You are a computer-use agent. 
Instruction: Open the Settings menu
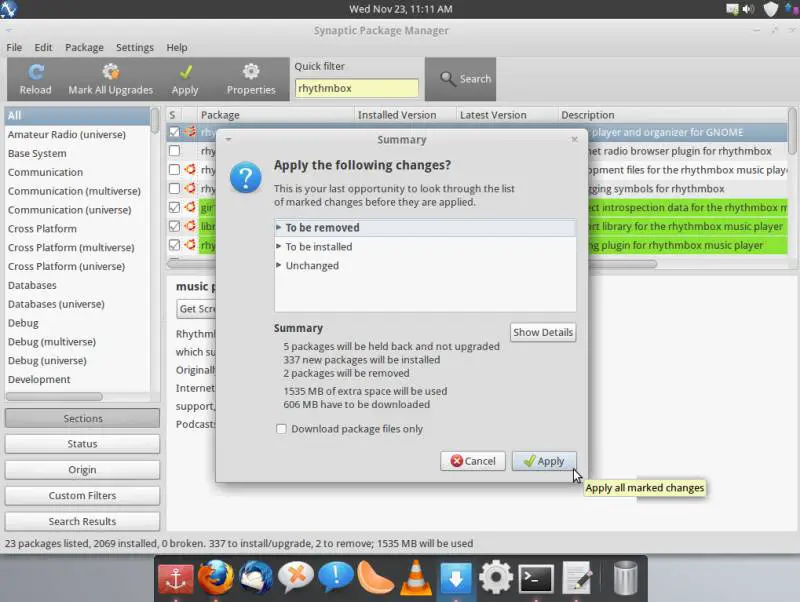point(135,47)
